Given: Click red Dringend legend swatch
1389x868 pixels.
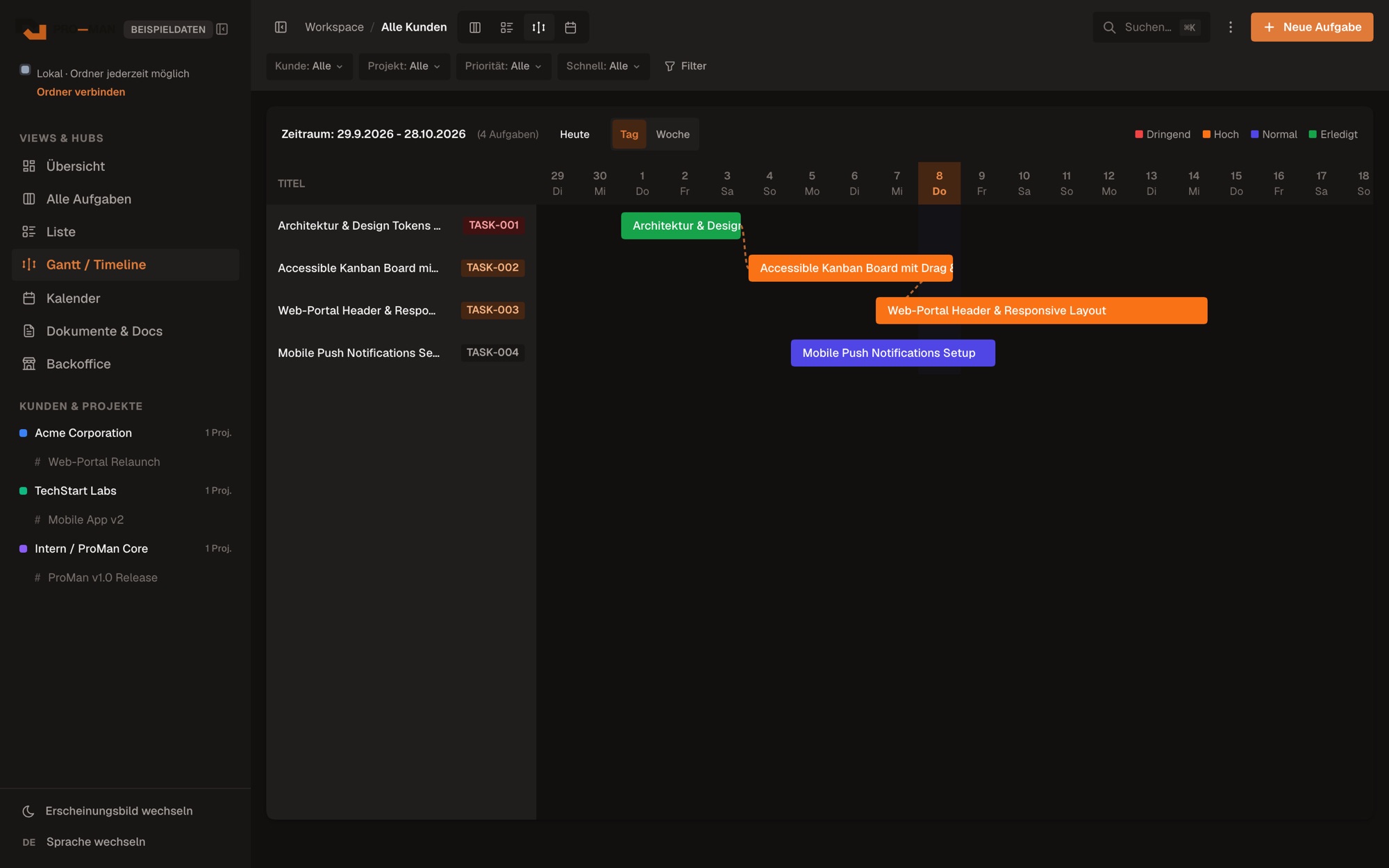Looking at the screenshot, I should coord(1139,135).
